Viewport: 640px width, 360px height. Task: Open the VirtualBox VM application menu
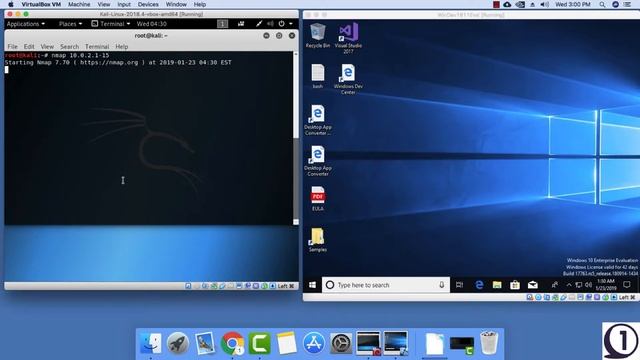click(41, 4)
